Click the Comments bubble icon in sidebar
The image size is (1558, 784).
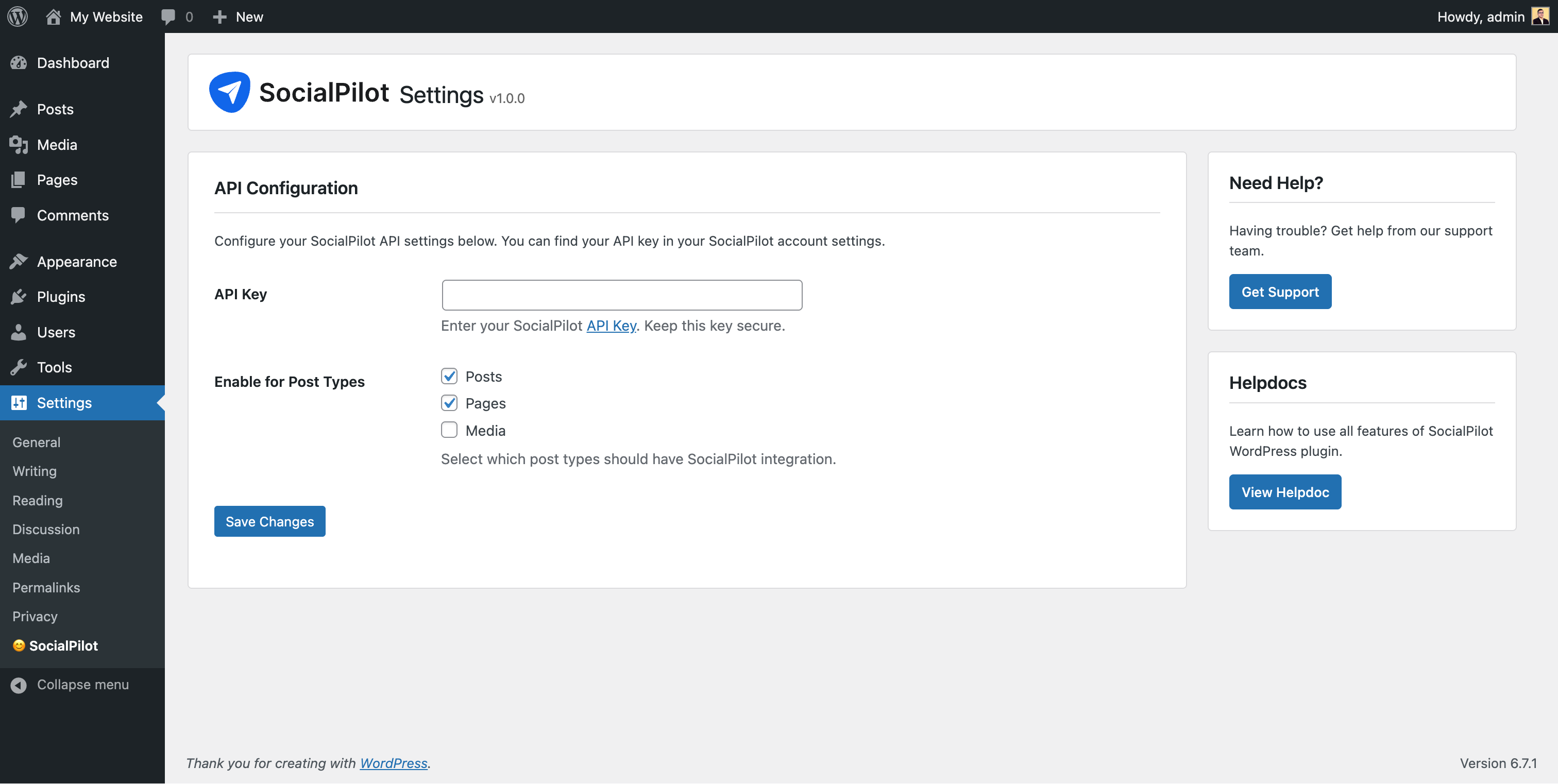pos(19,215)
